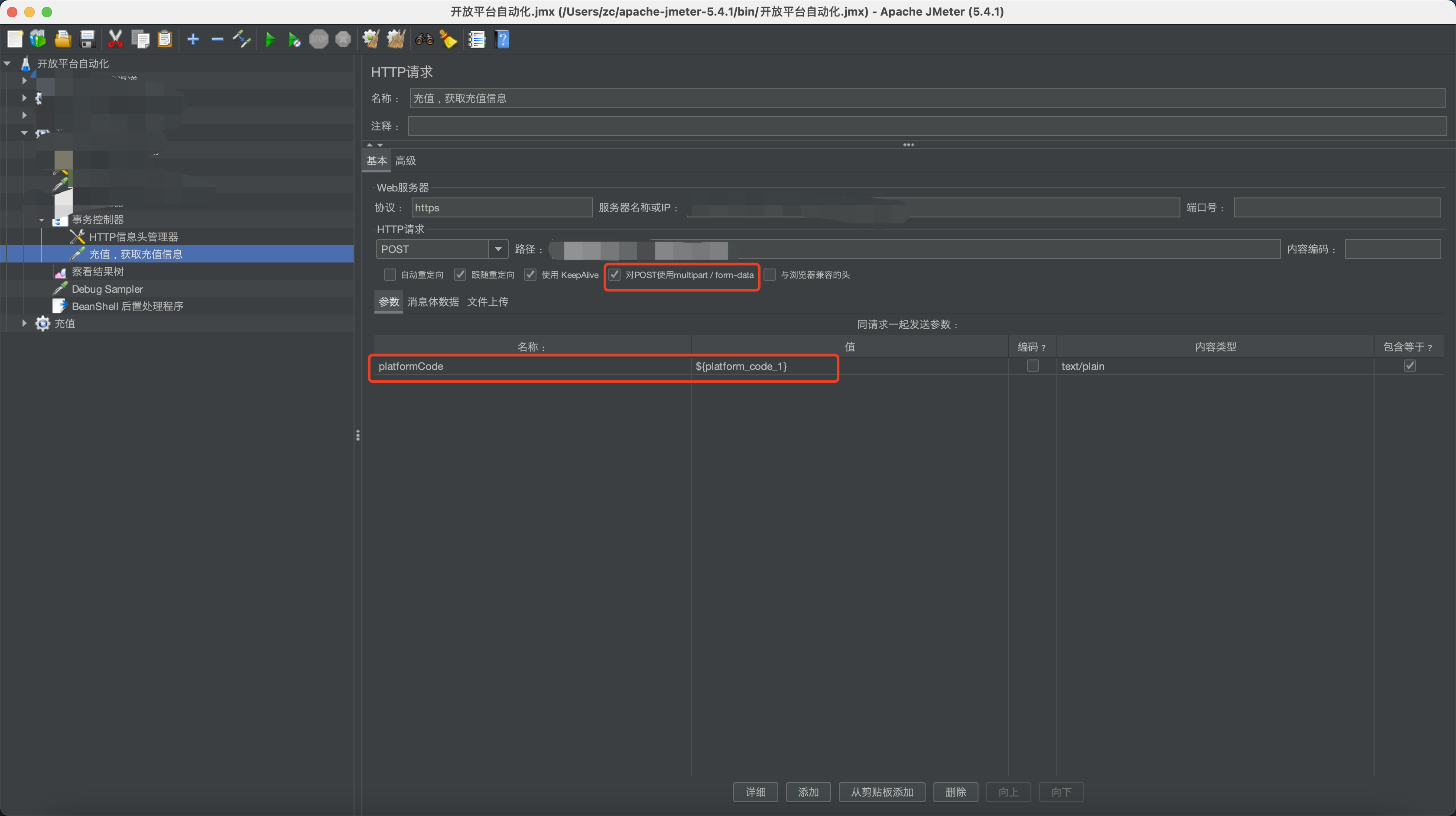Paste element from clipboard
1456x816 pixels.
coord(165,39)
